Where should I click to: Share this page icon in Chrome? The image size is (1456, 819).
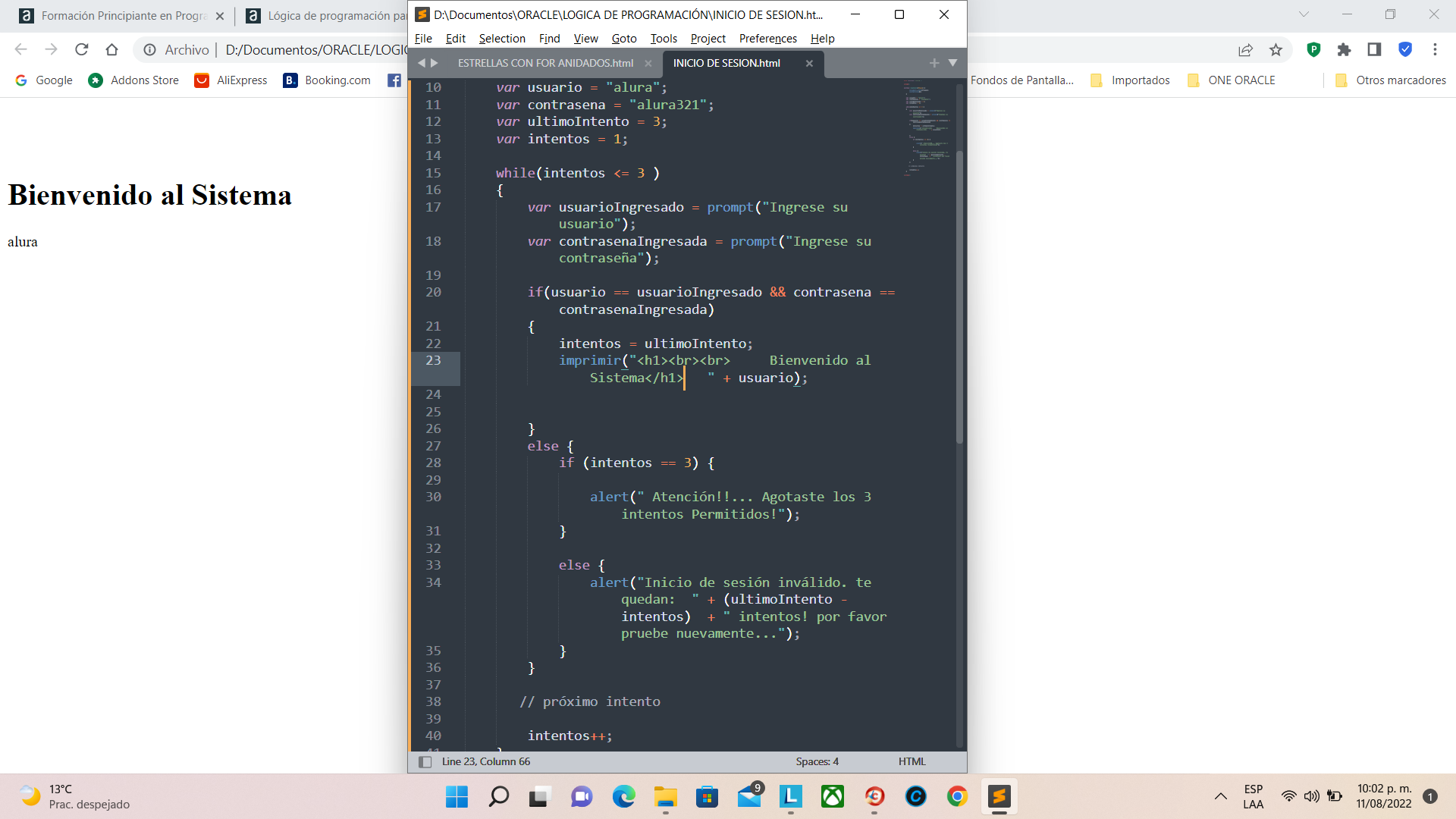1245,50
